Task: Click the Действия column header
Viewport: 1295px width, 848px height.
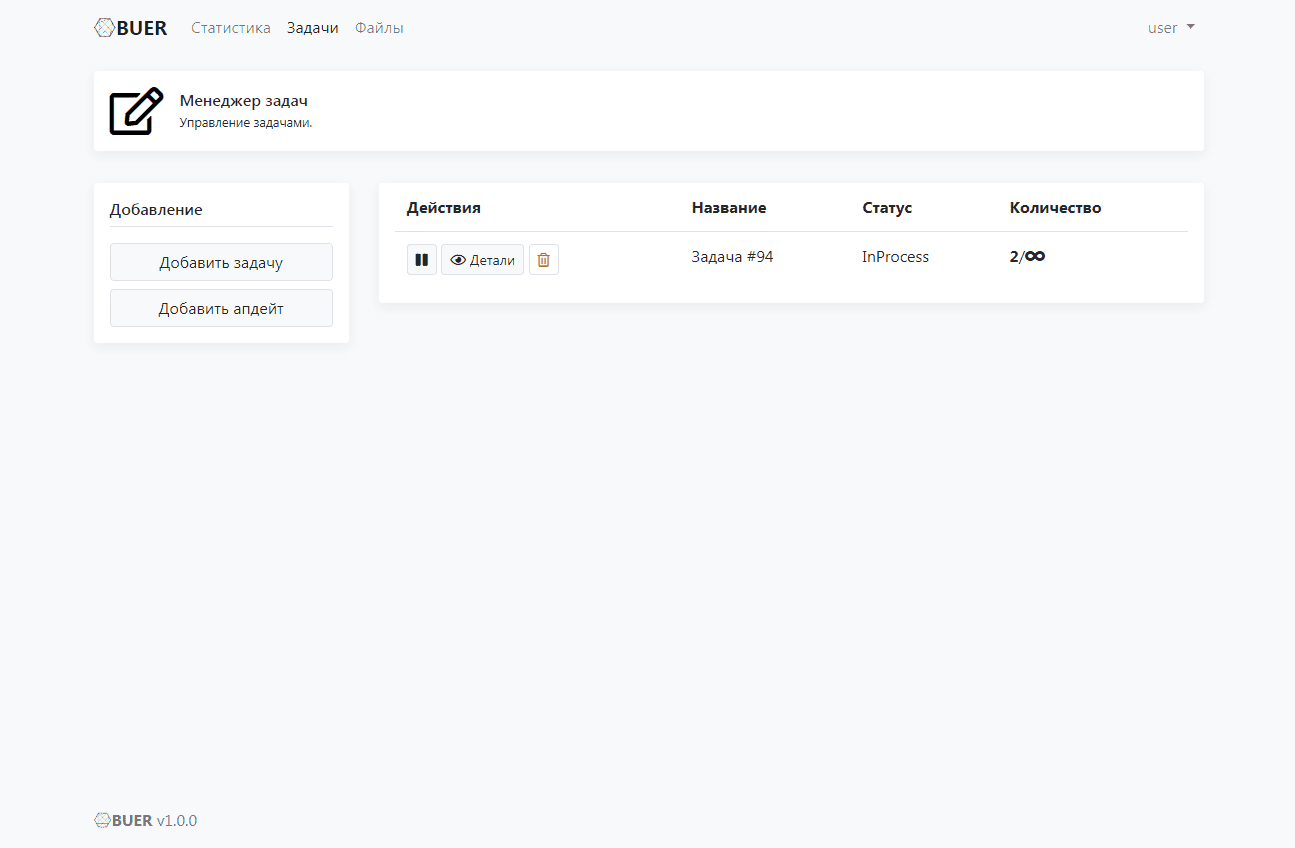Action: (444, 208)
